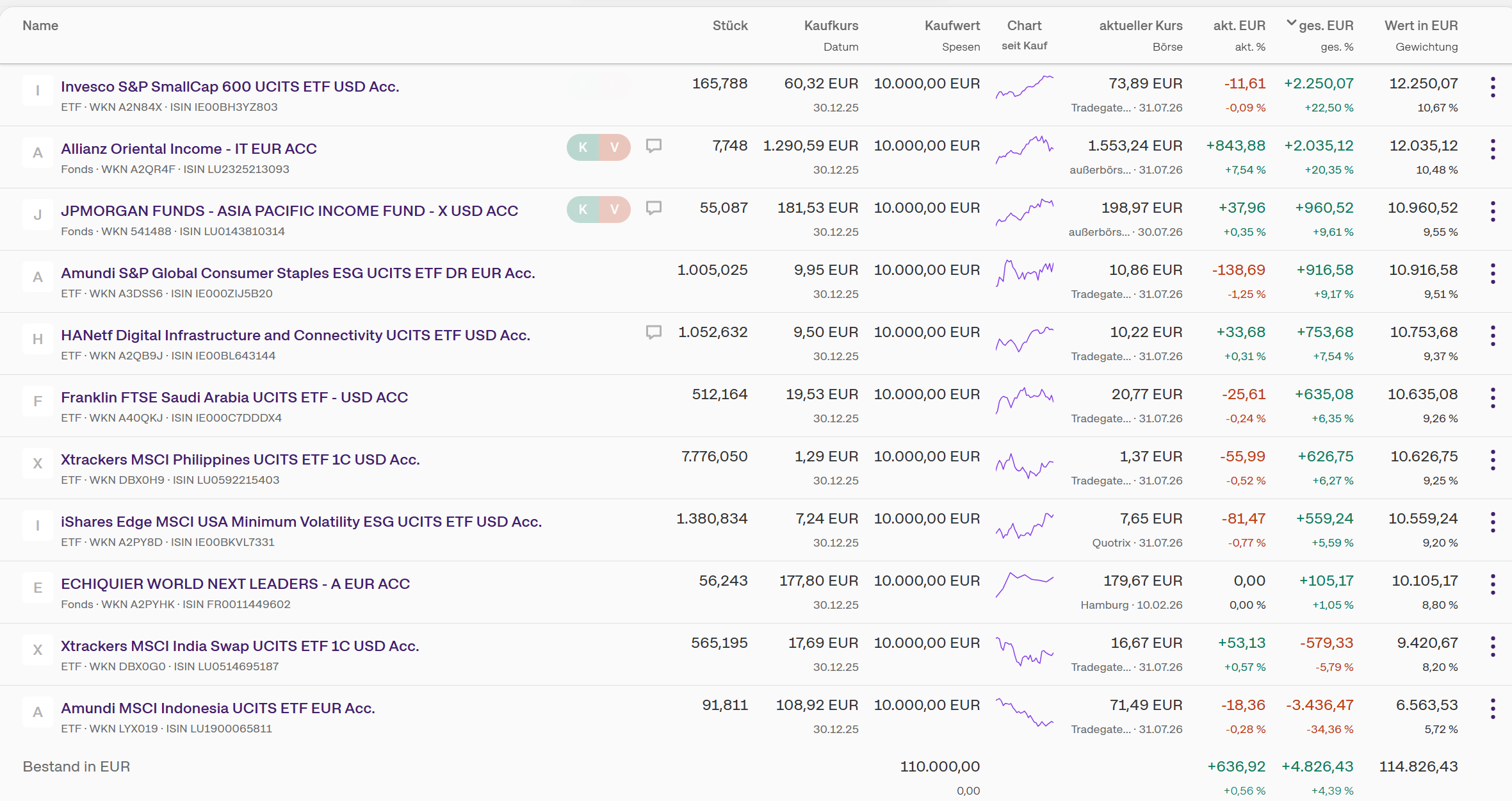This screenshot has height=801, width=1512.
Task: Click the kebab menu for Franklin FTSE Saudi Arabia
Action: pyautogui.click(x=1493, y=398)
